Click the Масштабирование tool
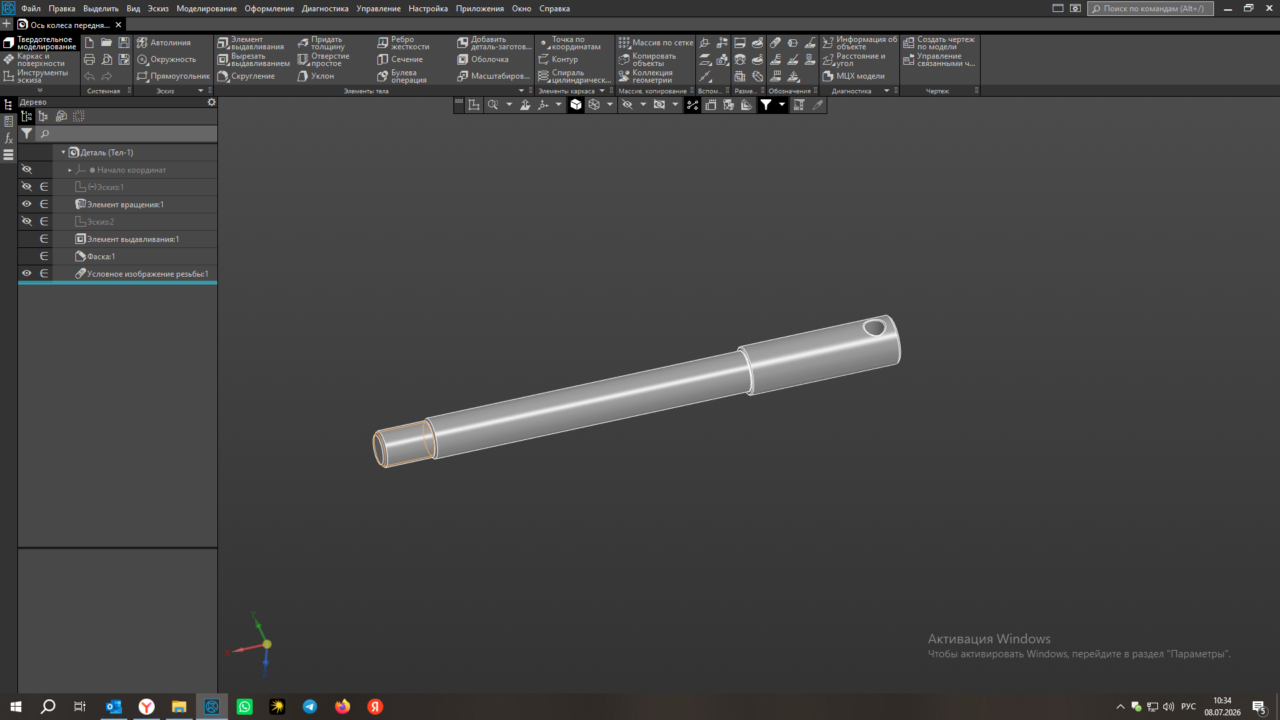The image size is (1280, 720). (x=494, y=76)
